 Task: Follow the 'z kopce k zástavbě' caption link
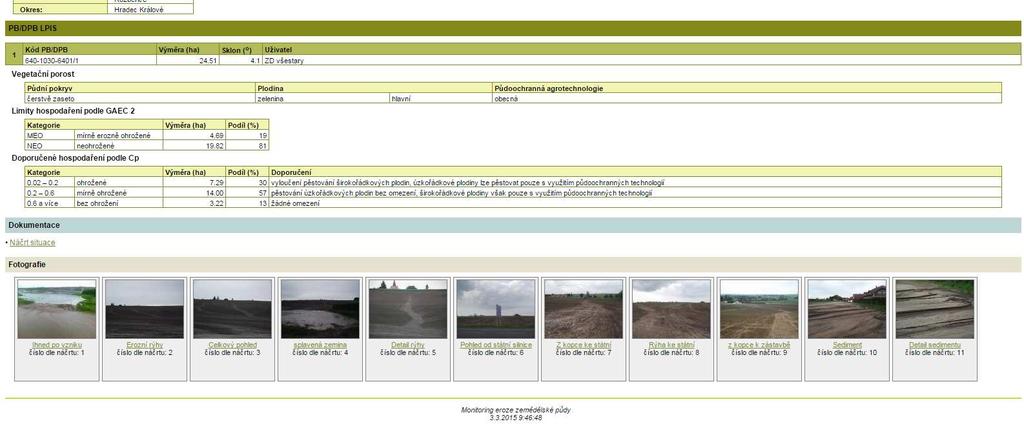[760, 345]
